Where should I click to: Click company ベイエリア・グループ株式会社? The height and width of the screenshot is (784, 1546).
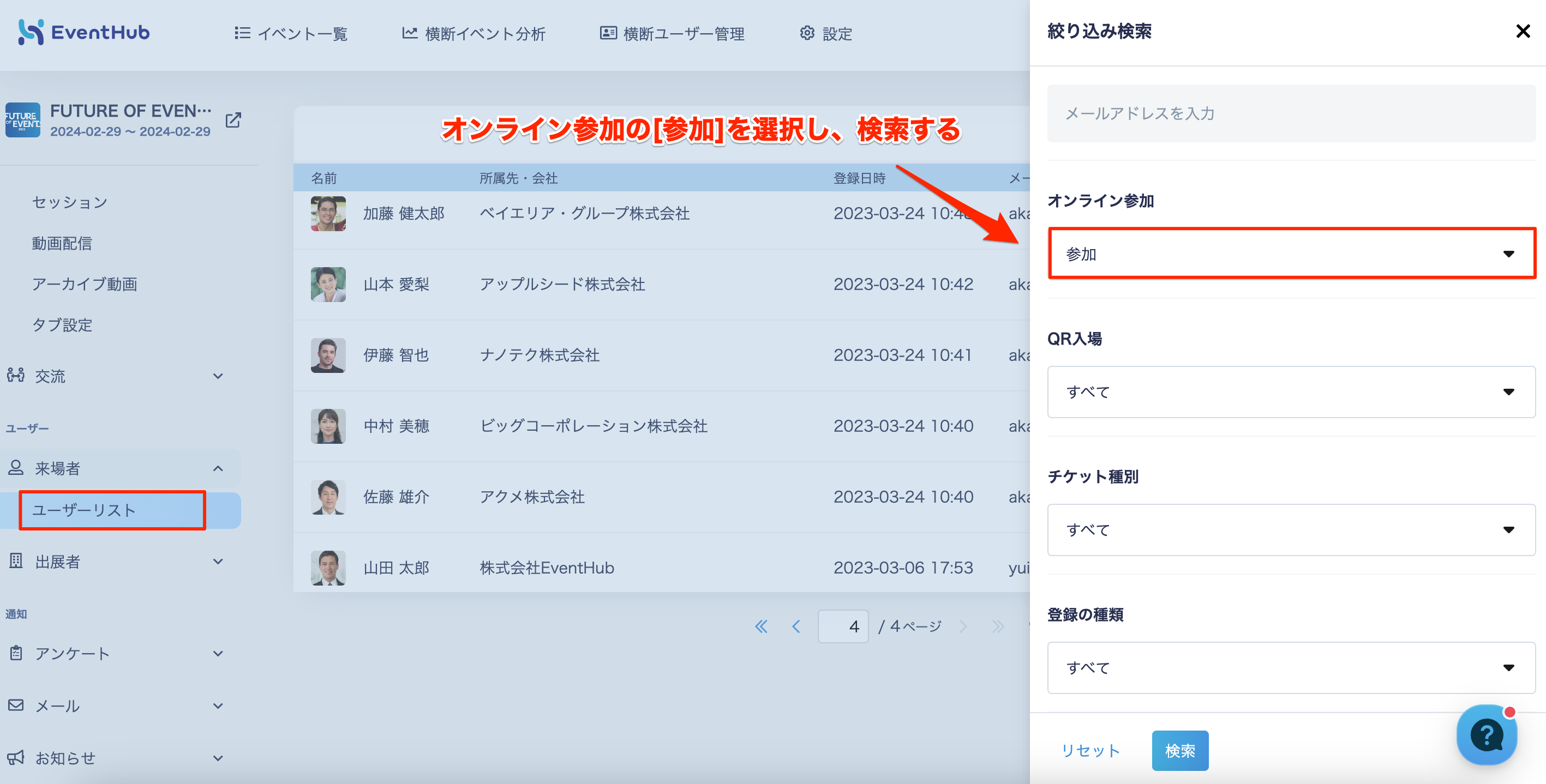[585, 214]
